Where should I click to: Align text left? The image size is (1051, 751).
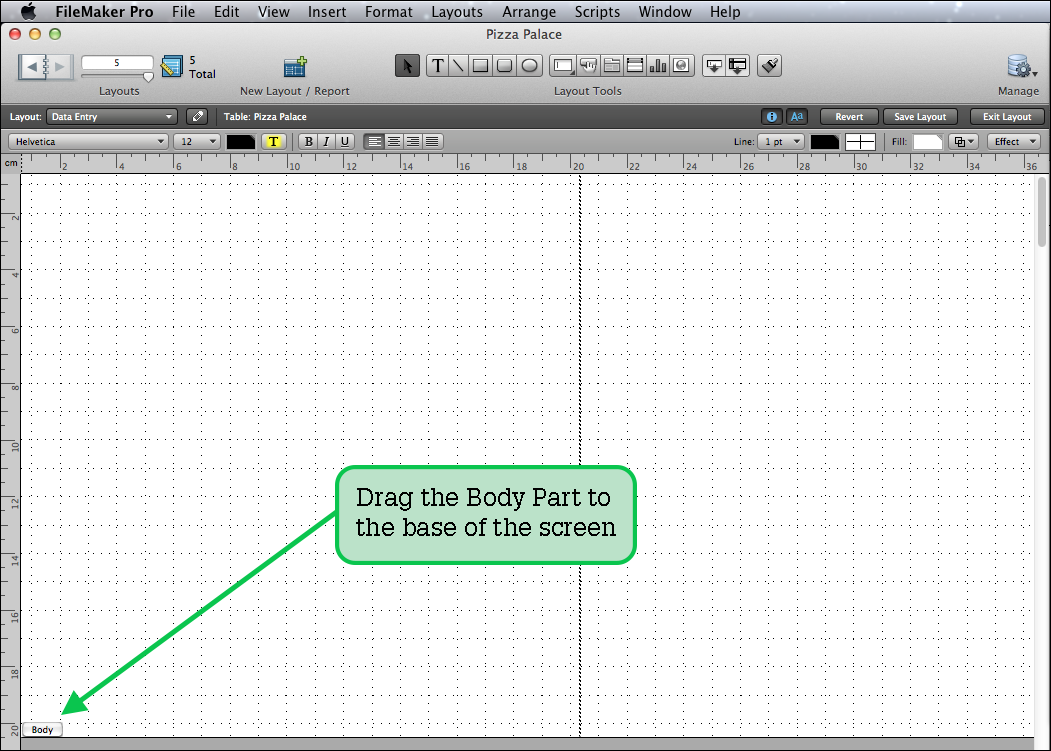click(374, 141)
